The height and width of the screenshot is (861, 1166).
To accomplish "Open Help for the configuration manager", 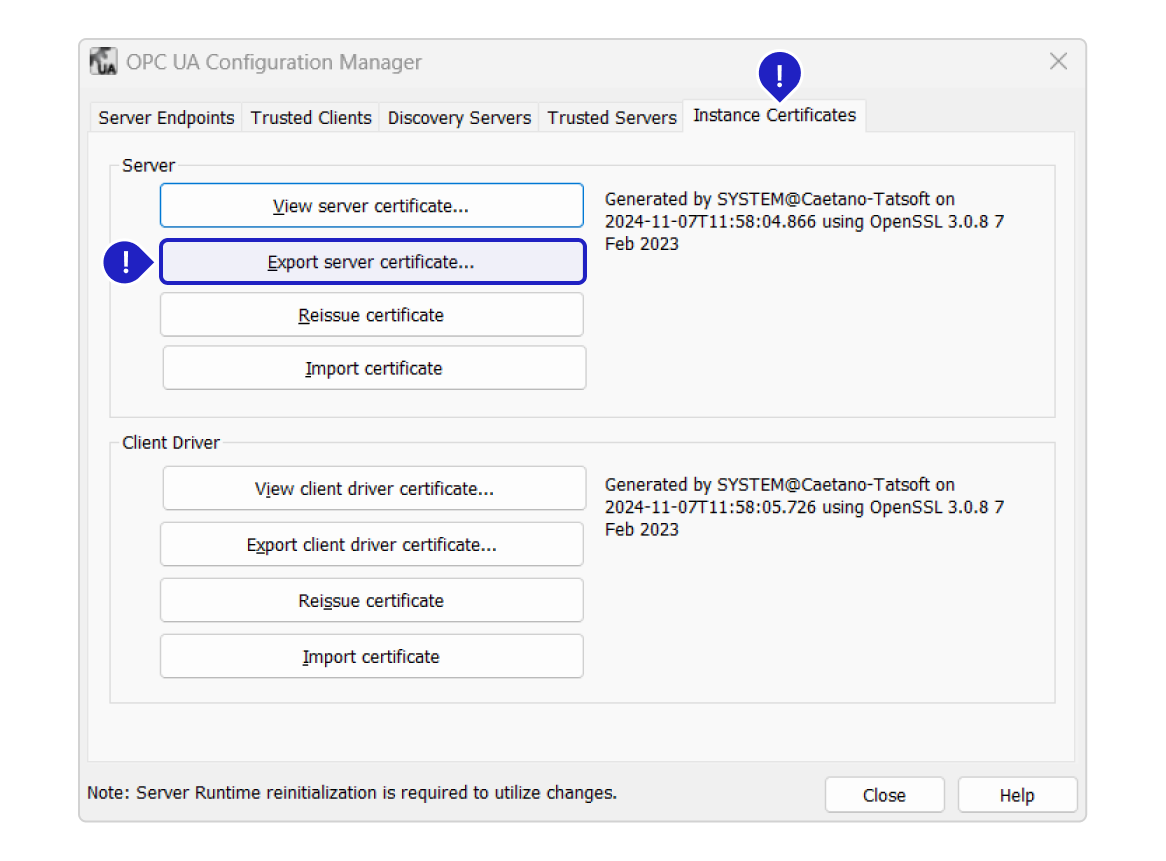I will (x=1016, y=796).
